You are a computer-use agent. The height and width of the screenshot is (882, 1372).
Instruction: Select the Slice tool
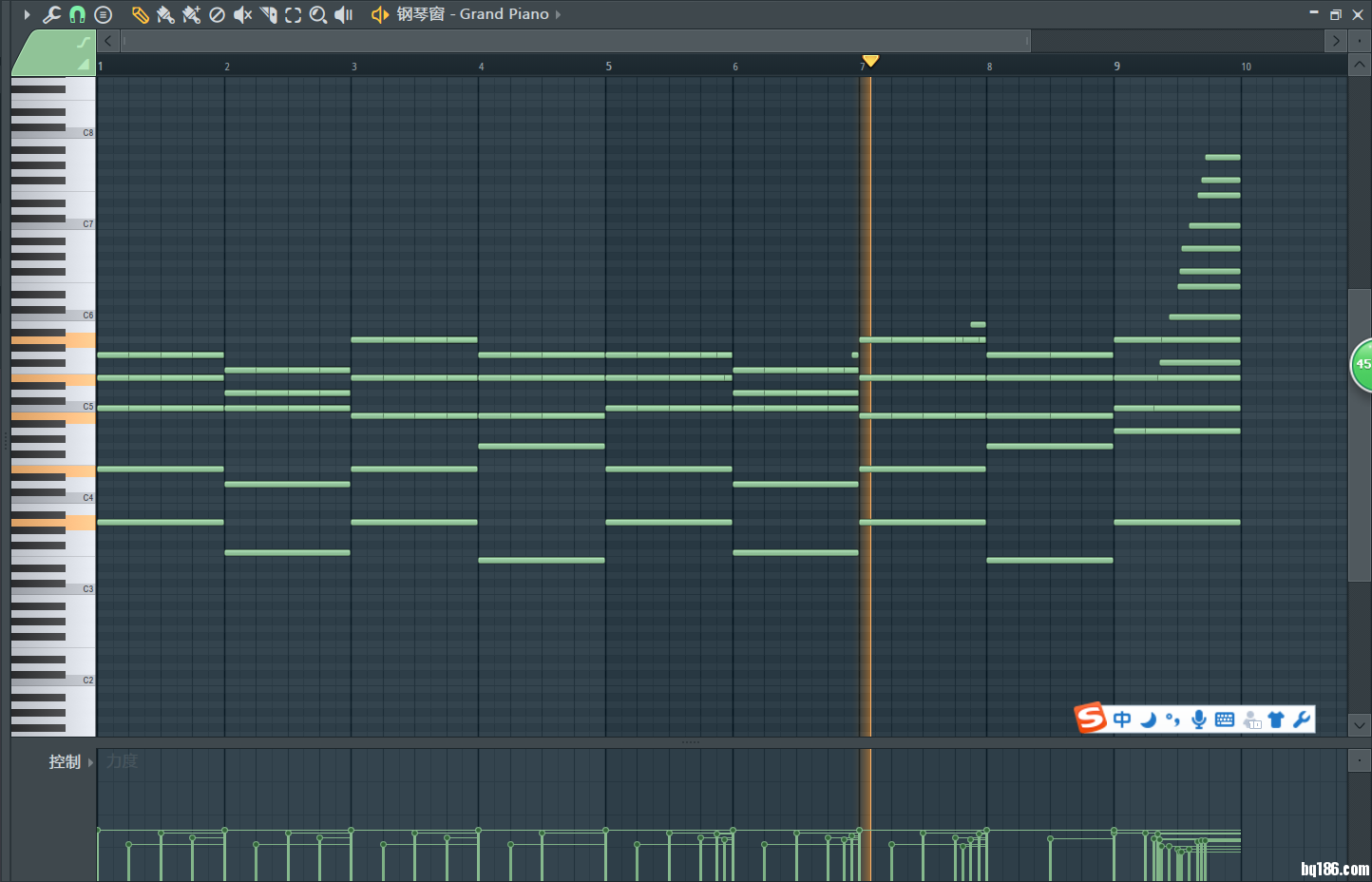pos(268,14)
